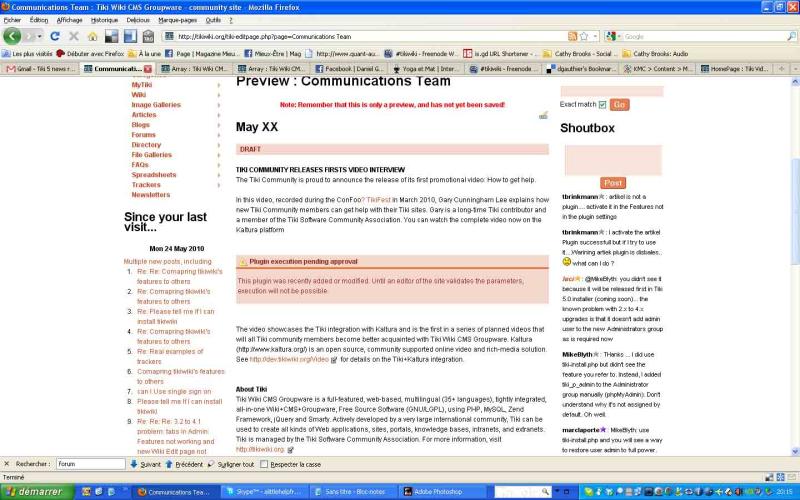The image size is (800, 500).
Task: Open the Fichier menu
Action: click(x=12, y=20)
